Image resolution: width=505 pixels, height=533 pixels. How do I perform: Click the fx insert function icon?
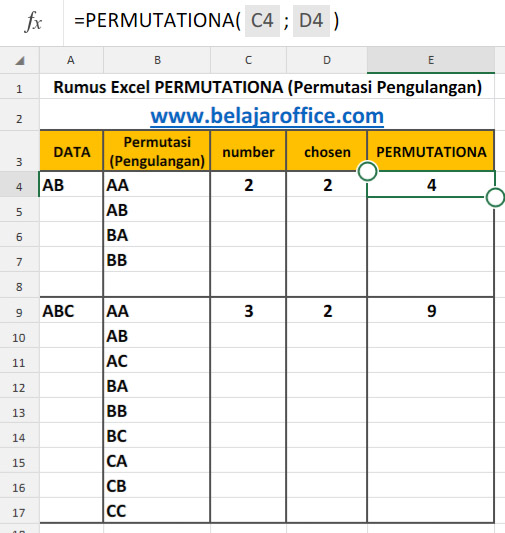click(x=34, y=22)
